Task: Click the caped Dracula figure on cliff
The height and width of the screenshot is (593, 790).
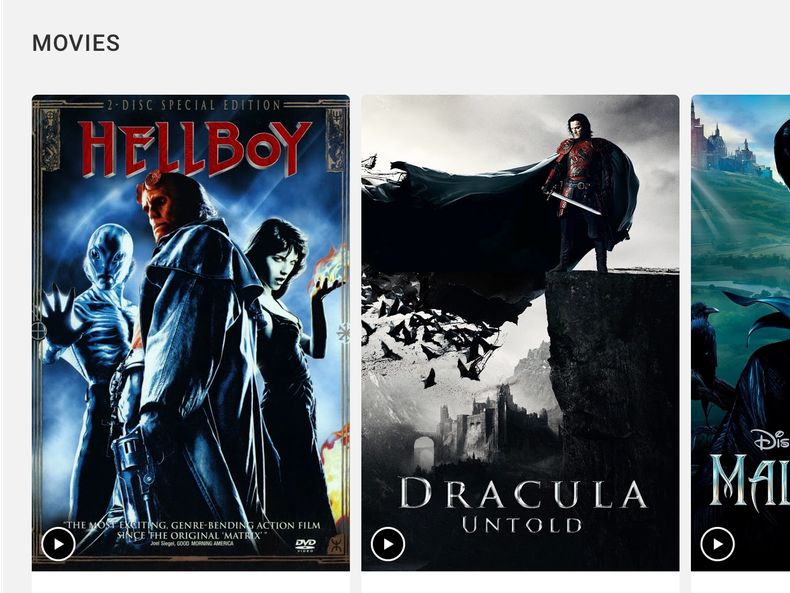Action: click(x=584, y=191)
